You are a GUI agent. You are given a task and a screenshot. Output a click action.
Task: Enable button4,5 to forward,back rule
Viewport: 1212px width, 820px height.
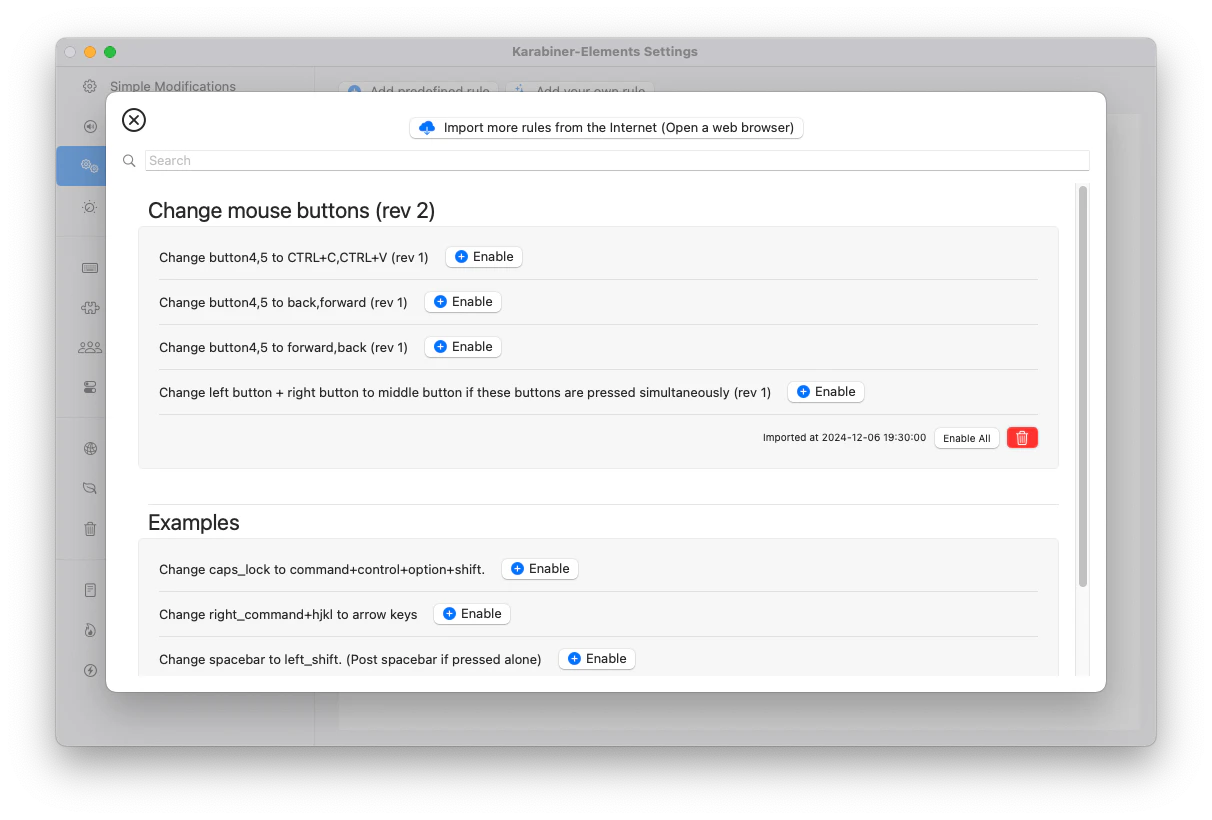[x=463, y=347]
